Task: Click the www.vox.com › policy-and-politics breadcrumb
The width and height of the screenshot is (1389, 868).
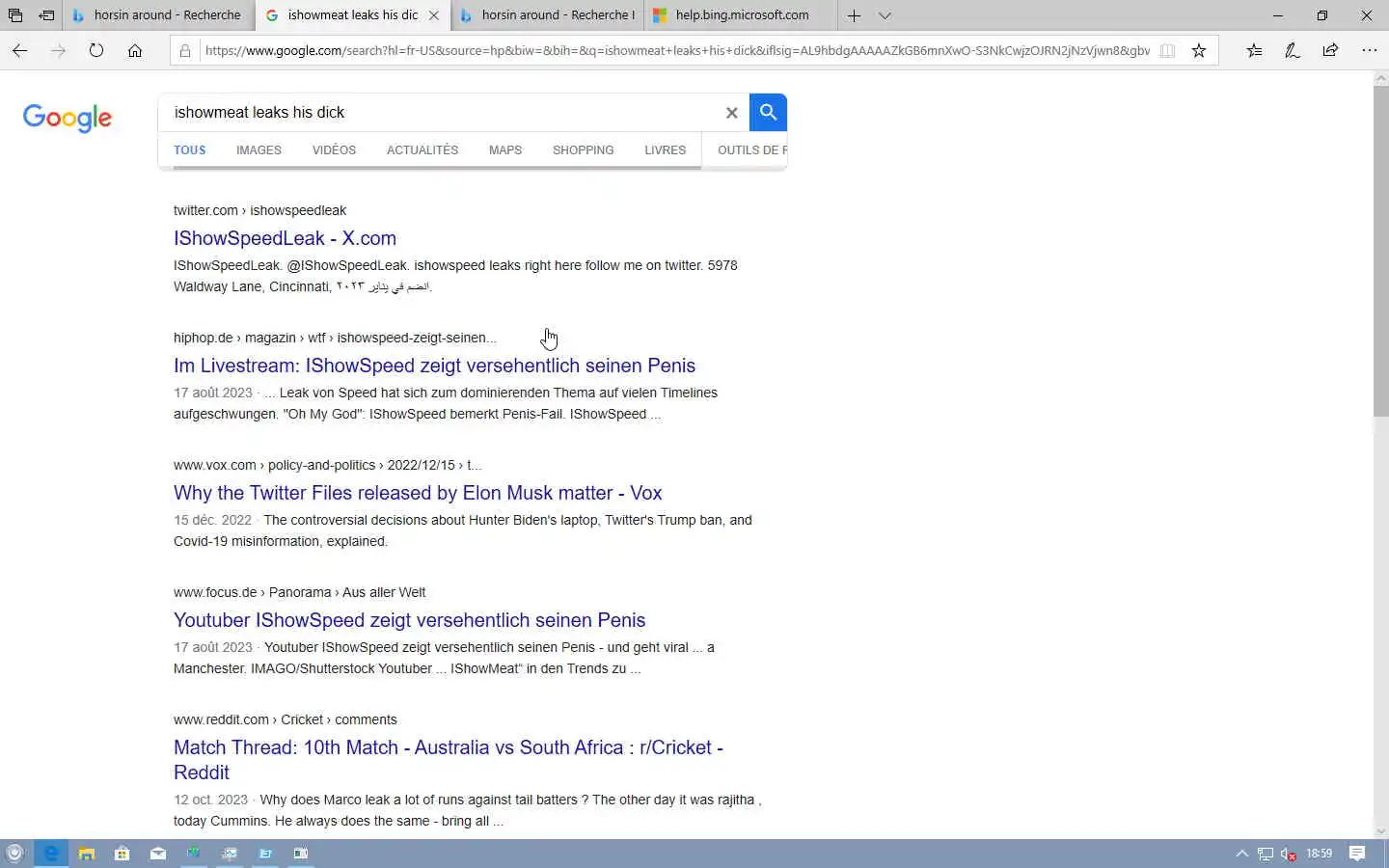Action: click(327, 465)
